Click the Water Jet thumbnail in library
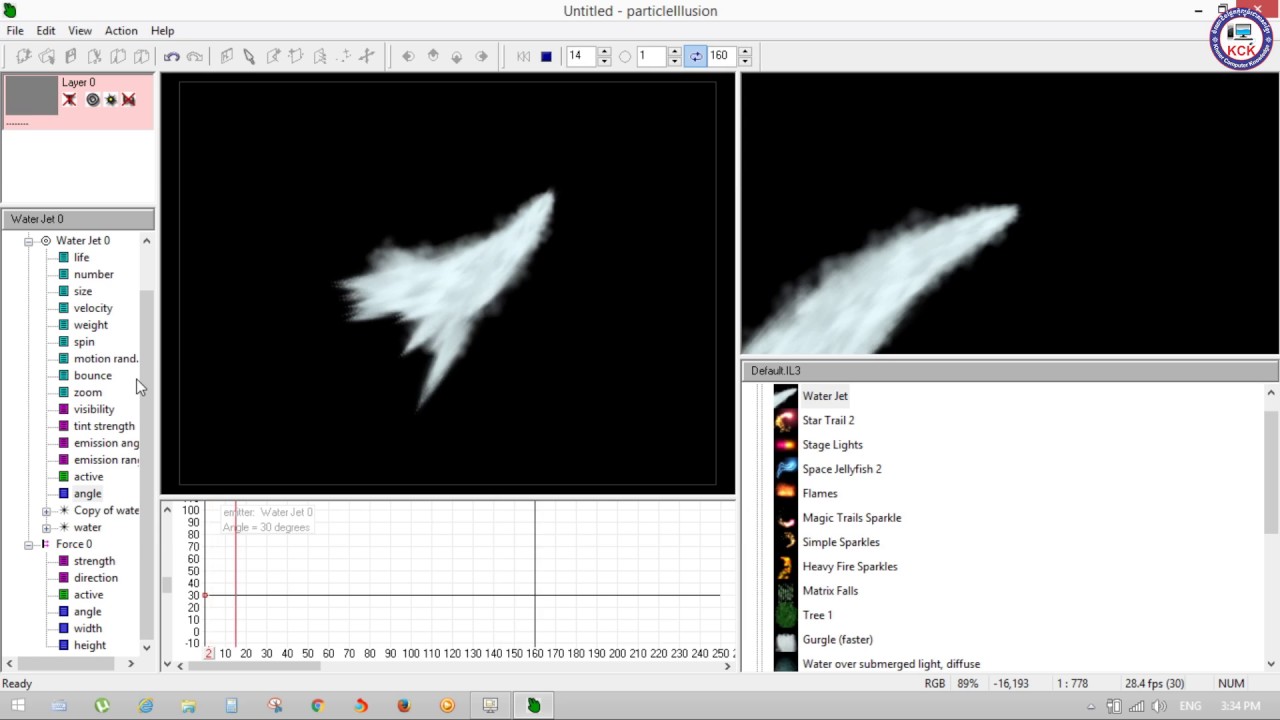The width and height of the screenshot is (1280, 720). [x=785, y=396]
